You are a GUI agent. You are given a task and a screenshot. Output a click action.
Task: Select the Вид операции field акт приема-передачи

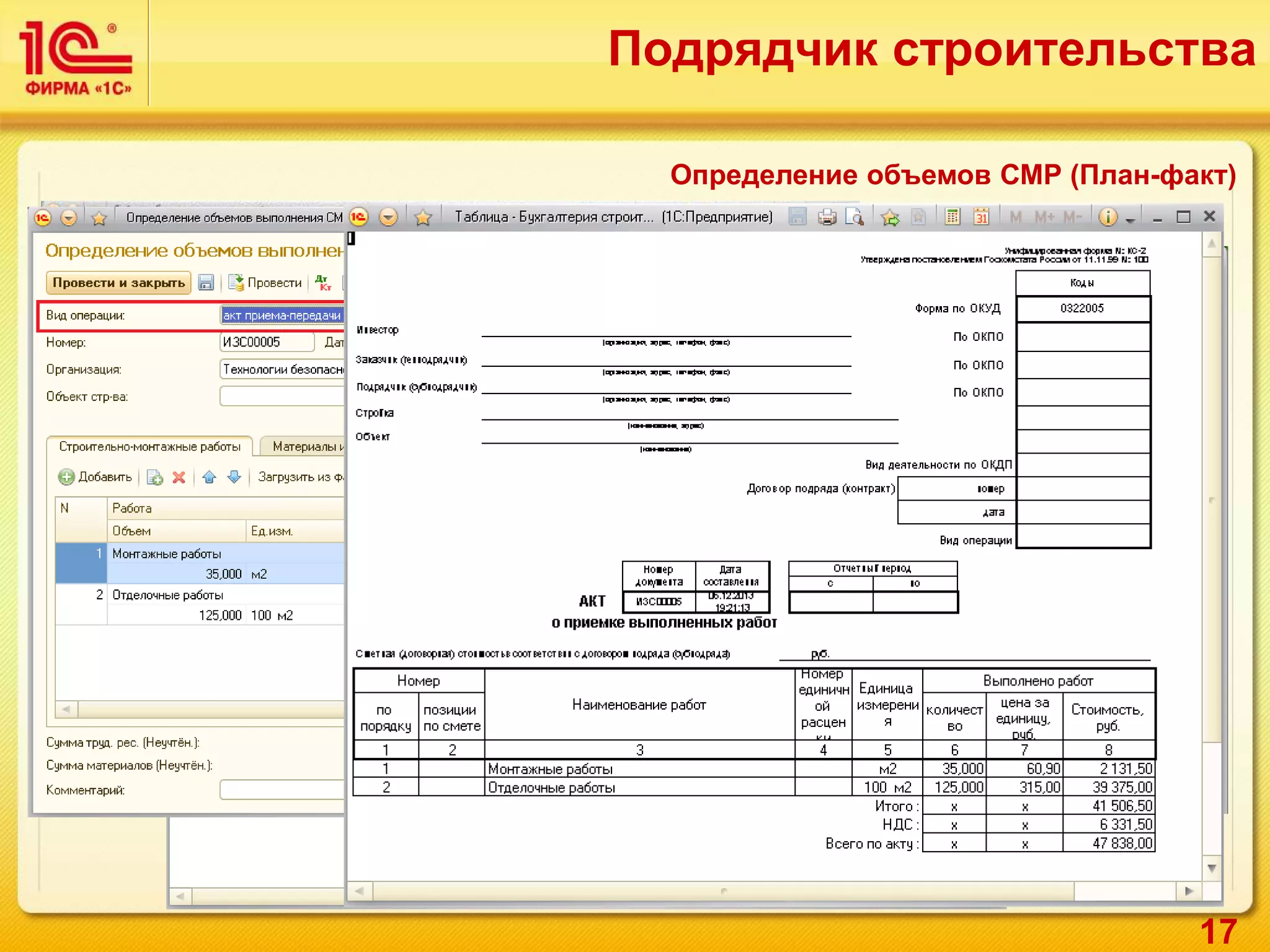click(282, 315)
